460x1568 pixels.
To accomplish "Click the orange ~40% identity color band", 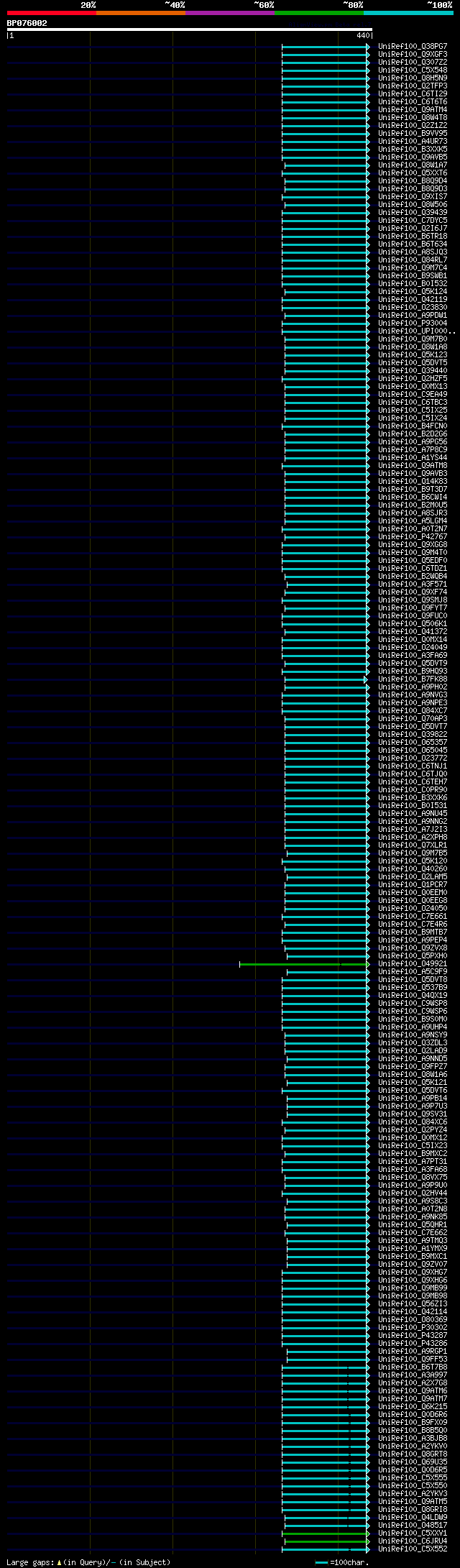I will point(140,13).
